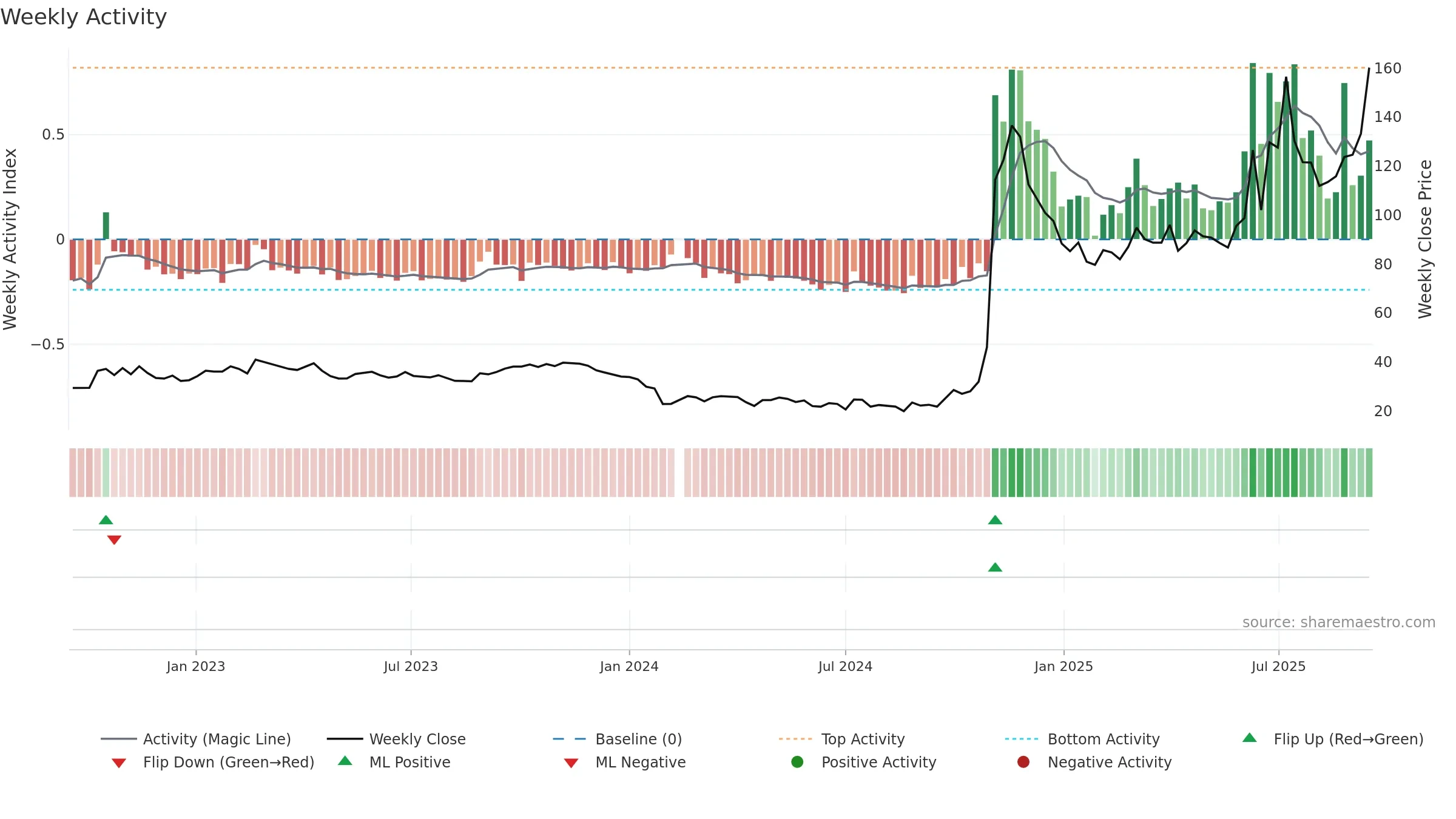Toggle the Flip Up (Red→Green) legend entry
The height and width of the screenshot is (819, 1456).
[1333, 739]
